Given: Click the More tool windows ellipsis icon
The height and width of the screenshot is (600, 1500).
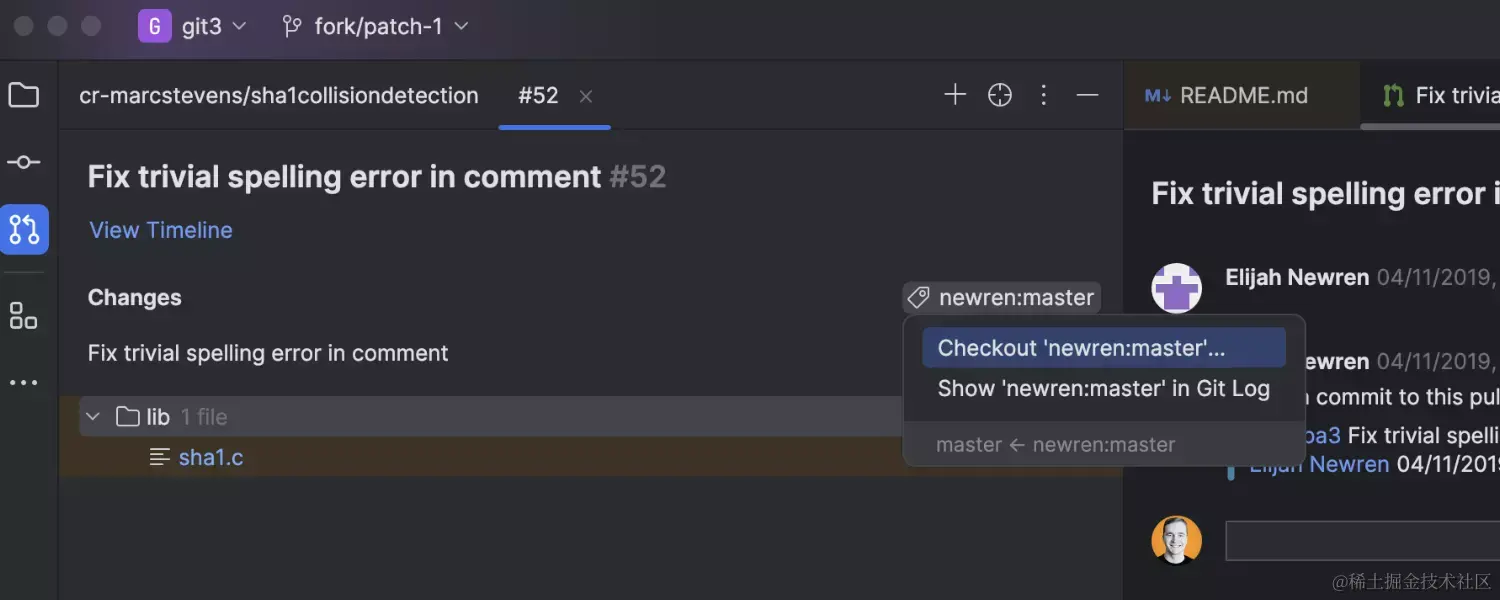Looking at the screenshot, I should pos(24,382).
